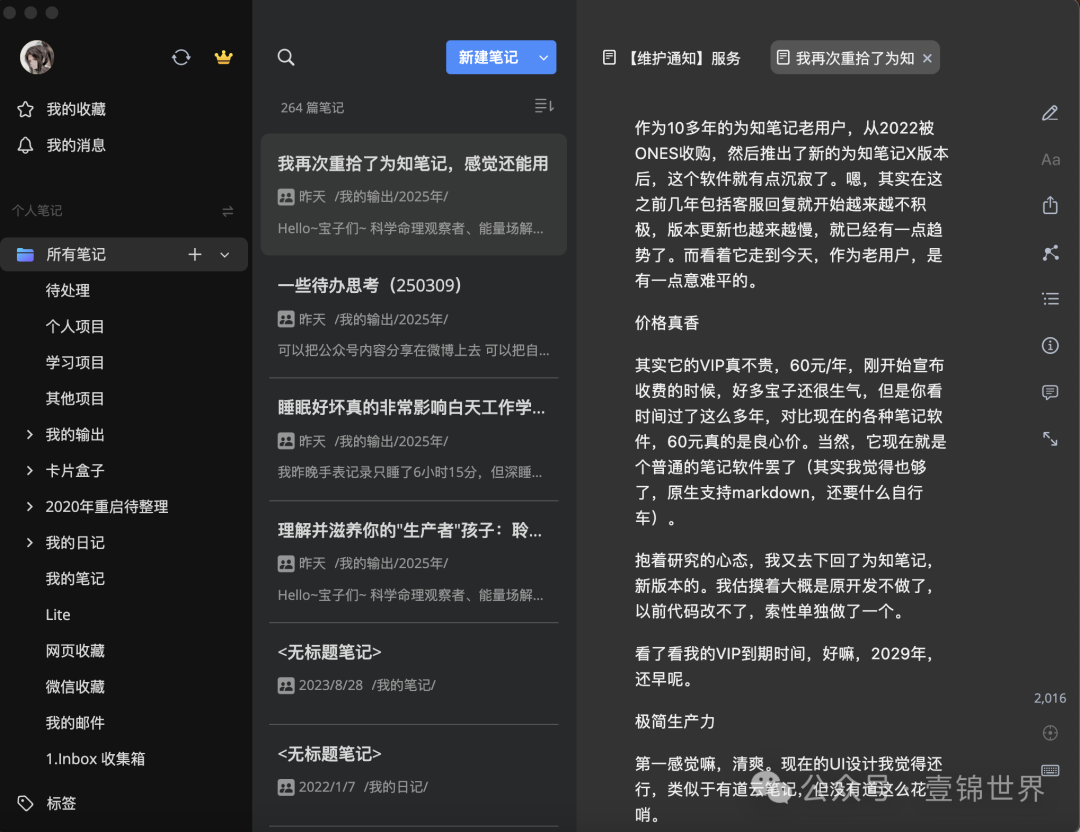
Task: Click the 价格真香 heading in the note
Action: (x=667, y=323)
